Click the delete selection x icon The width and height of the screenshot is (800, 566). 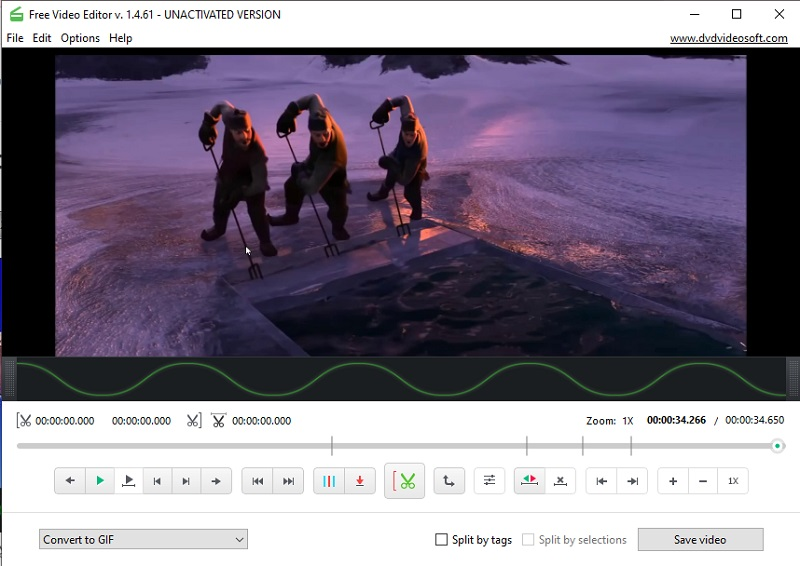coord(560,481)
